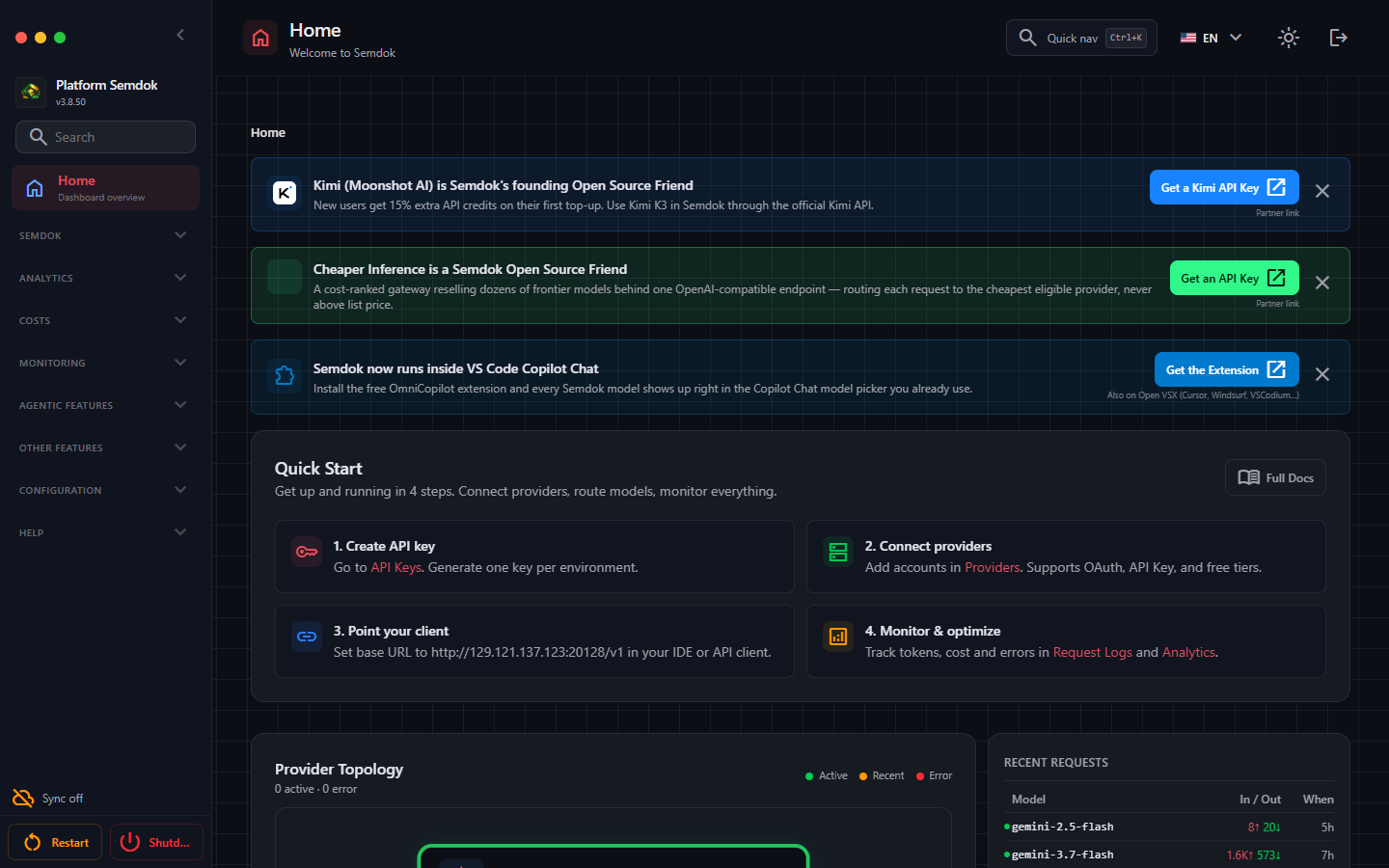
Task: Click Get the Extension button
Action: (x=1227, y=369)
